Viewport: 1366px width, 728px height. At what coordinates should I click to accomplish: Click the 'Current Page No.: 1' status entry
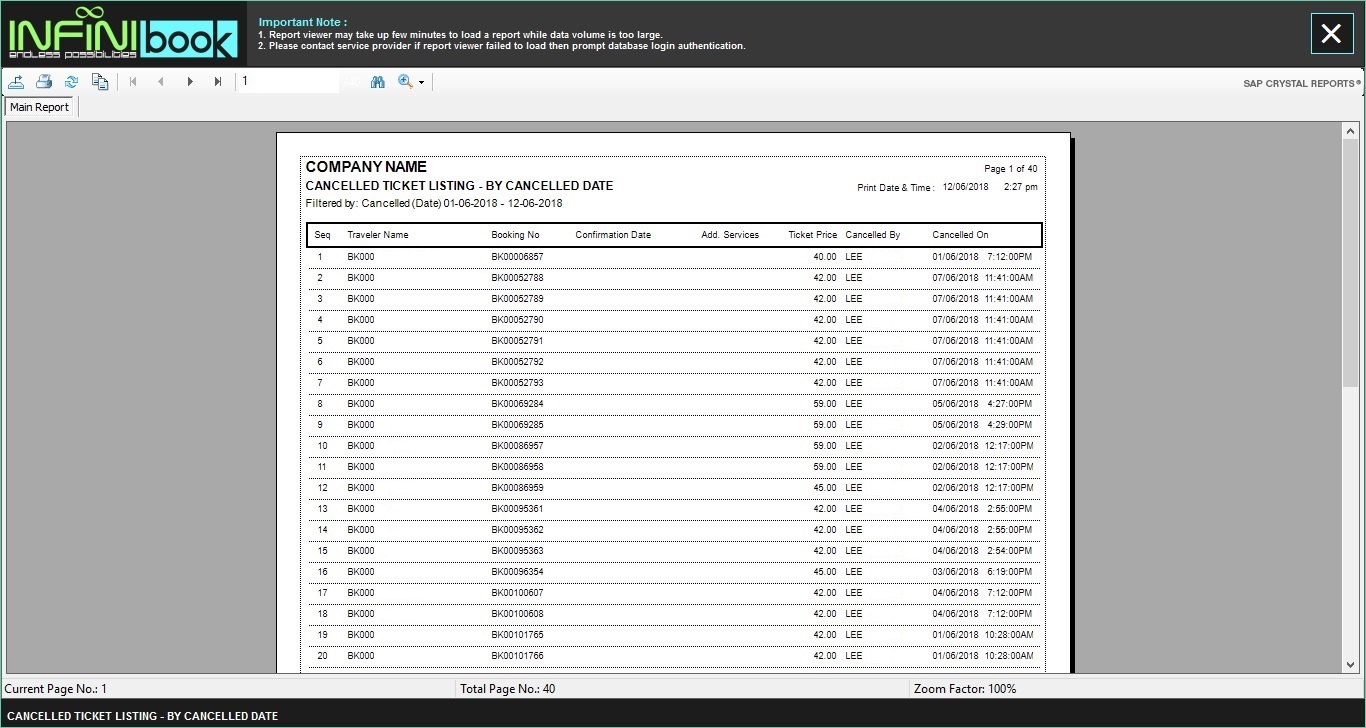coord(56,689)
